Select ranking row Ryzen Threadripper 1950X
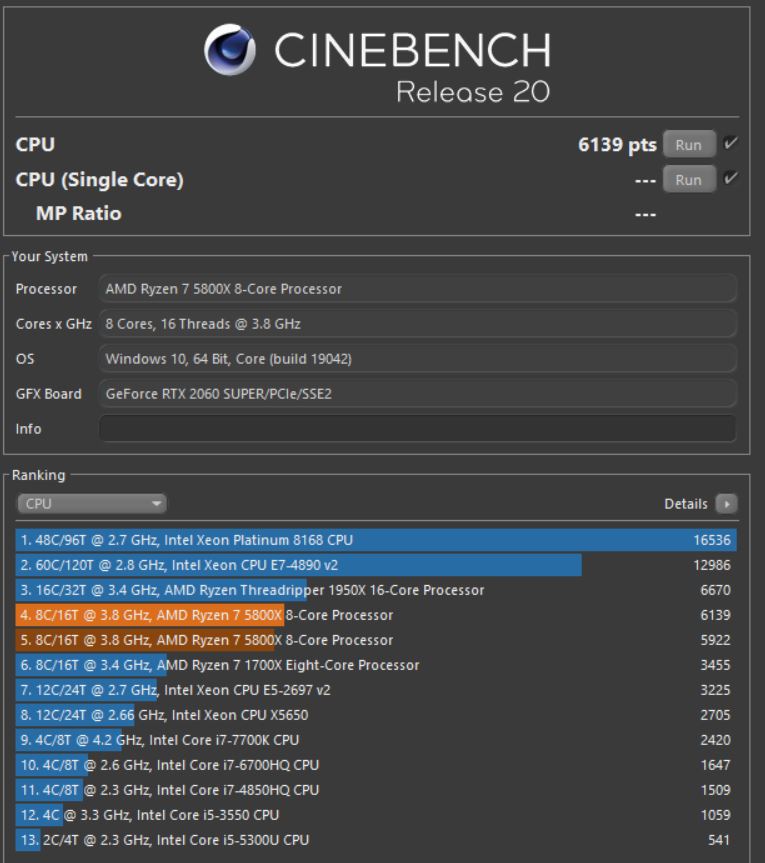 pyautogui.click(x=376, y=590)
